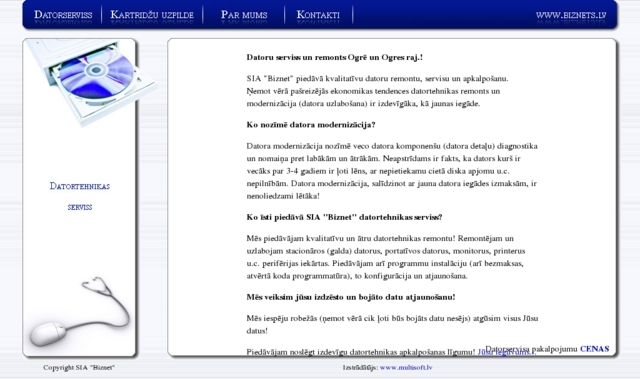This screenshot has width=640, height=379.
Task: Click the 'Copyright SIA Biznet' footer text
Action: click(x=79, y=367)
